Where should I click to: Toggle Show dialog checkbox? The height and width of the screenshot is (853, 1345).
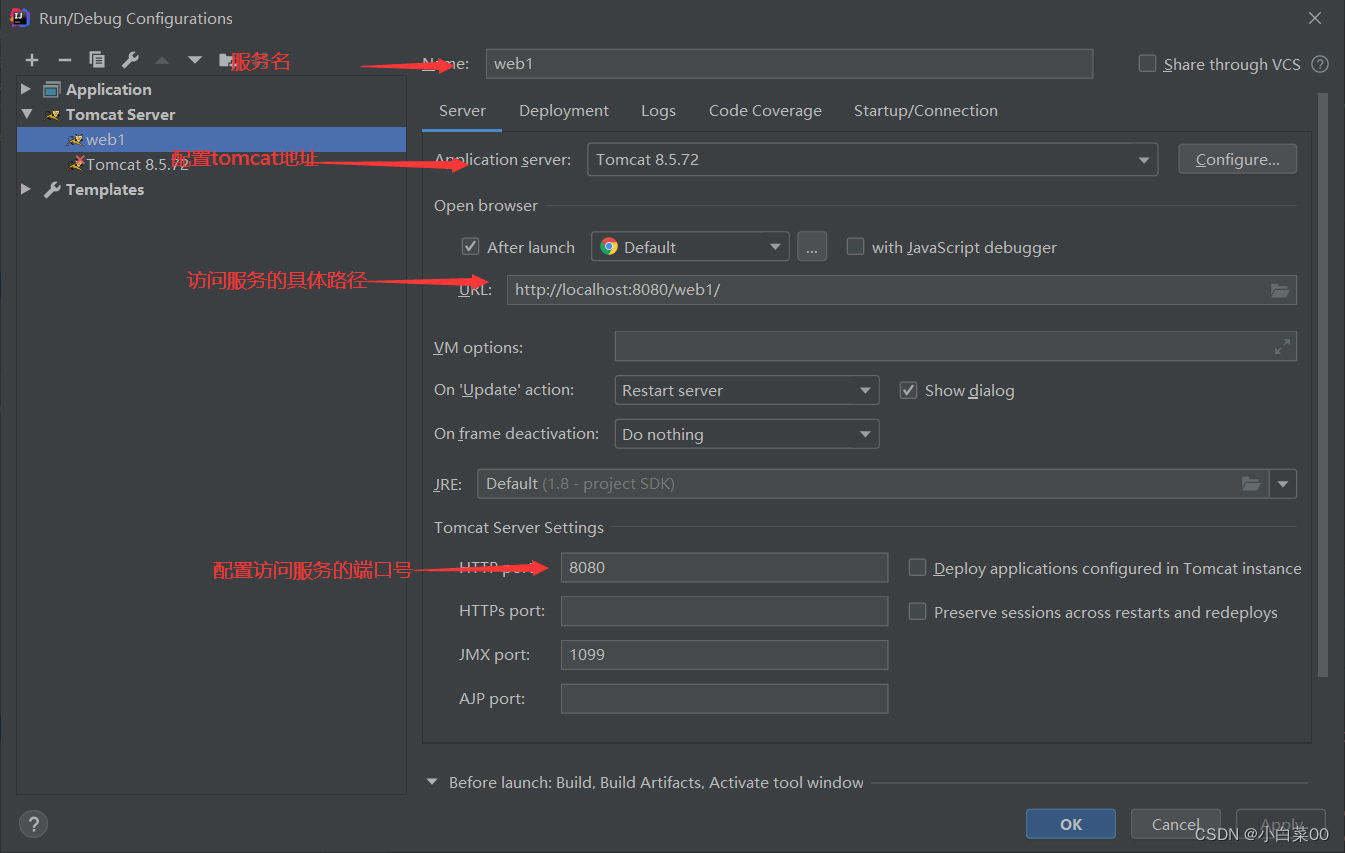(x=908, y=390)
